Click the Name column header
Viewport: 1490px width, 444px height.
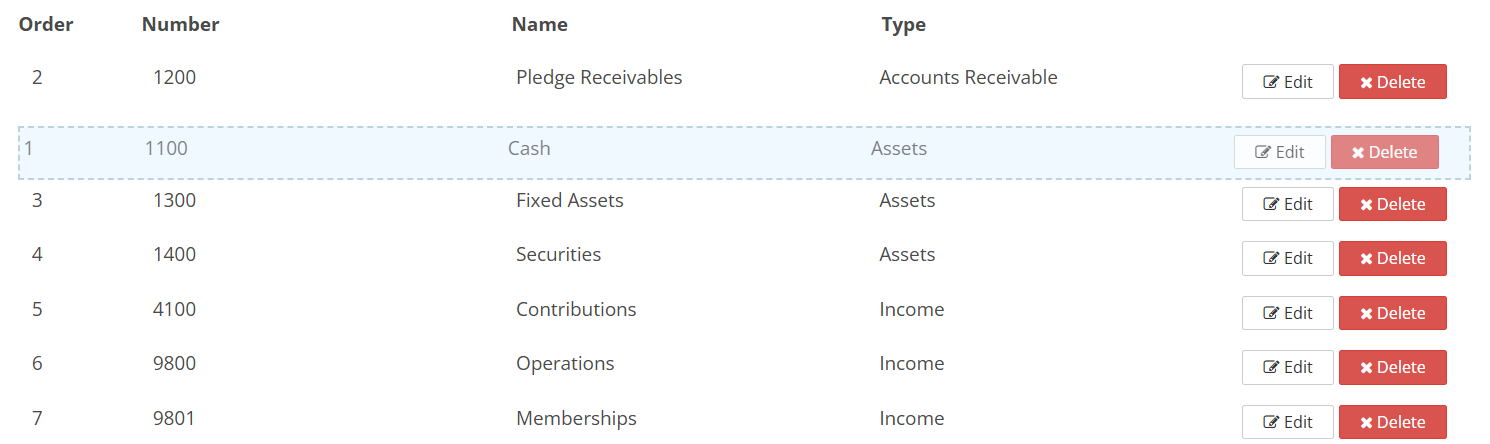pos(539,25)
